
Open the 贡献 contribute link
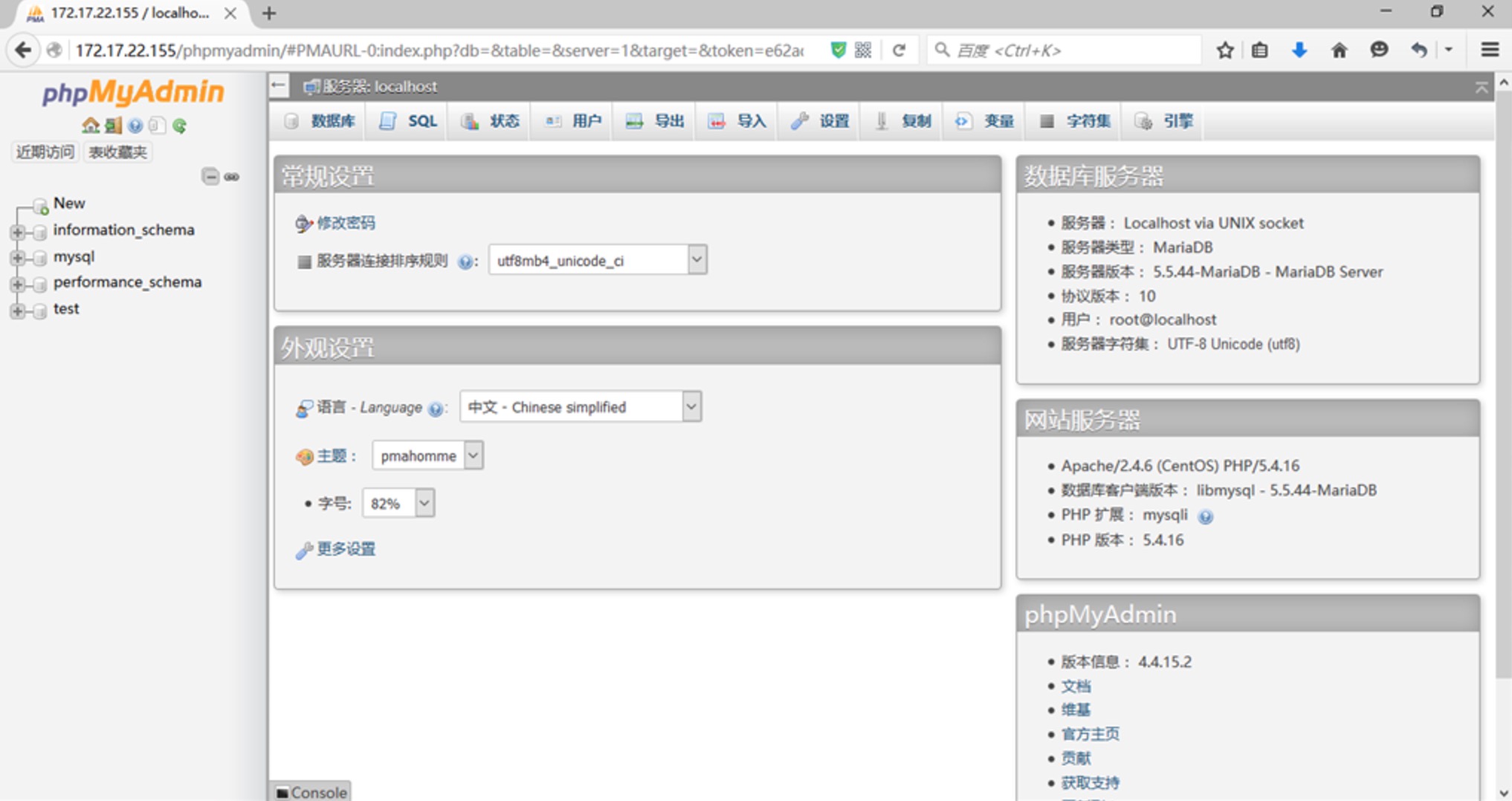pos(1076,759)
